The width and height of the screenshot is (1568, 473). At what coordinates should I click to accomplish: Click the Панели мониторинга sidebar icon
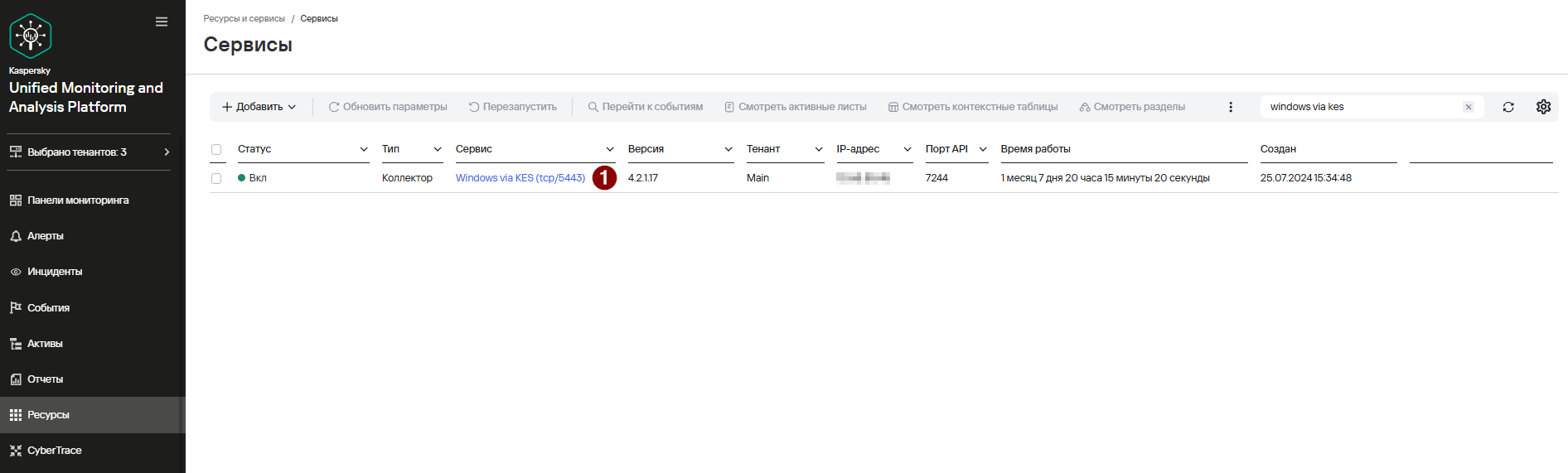16,200
